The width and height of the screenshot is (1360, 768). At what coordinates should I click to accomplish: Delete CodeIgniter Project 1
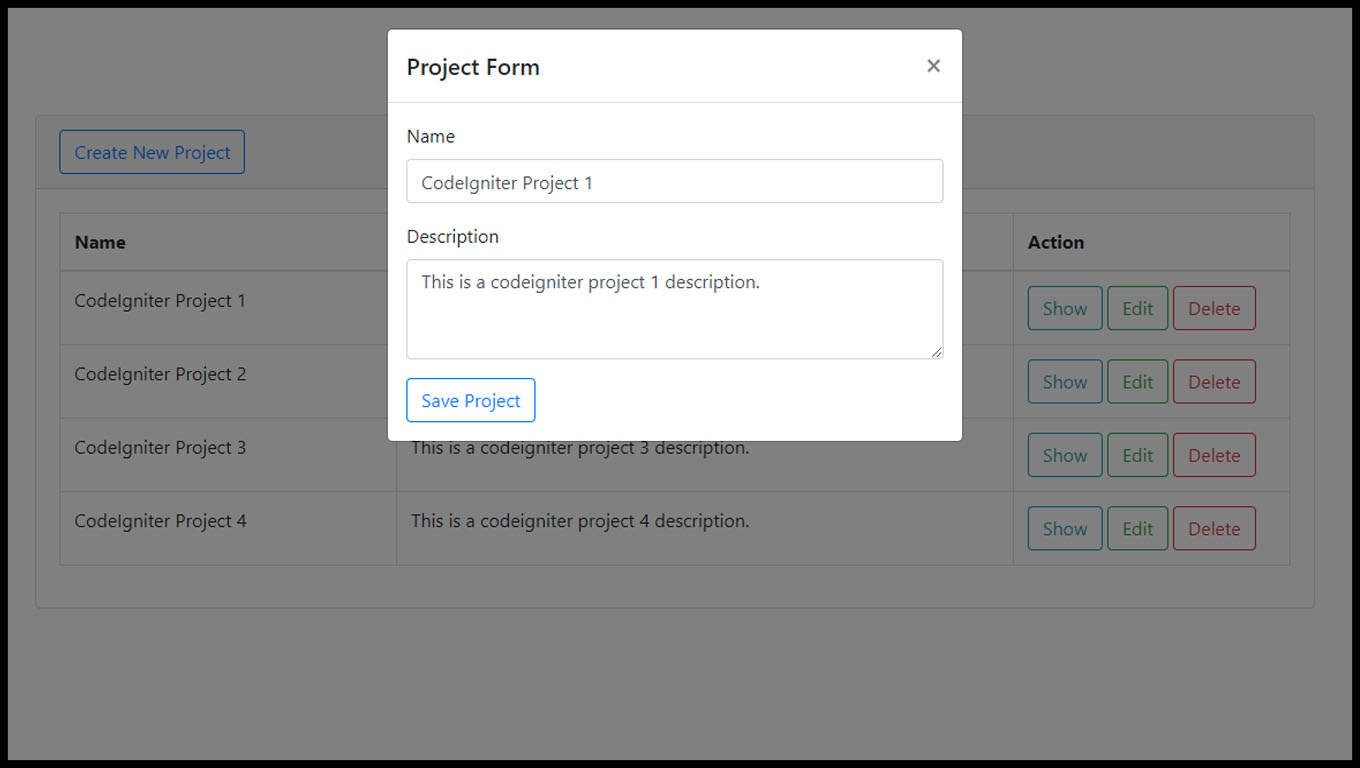coord(1214,308)
